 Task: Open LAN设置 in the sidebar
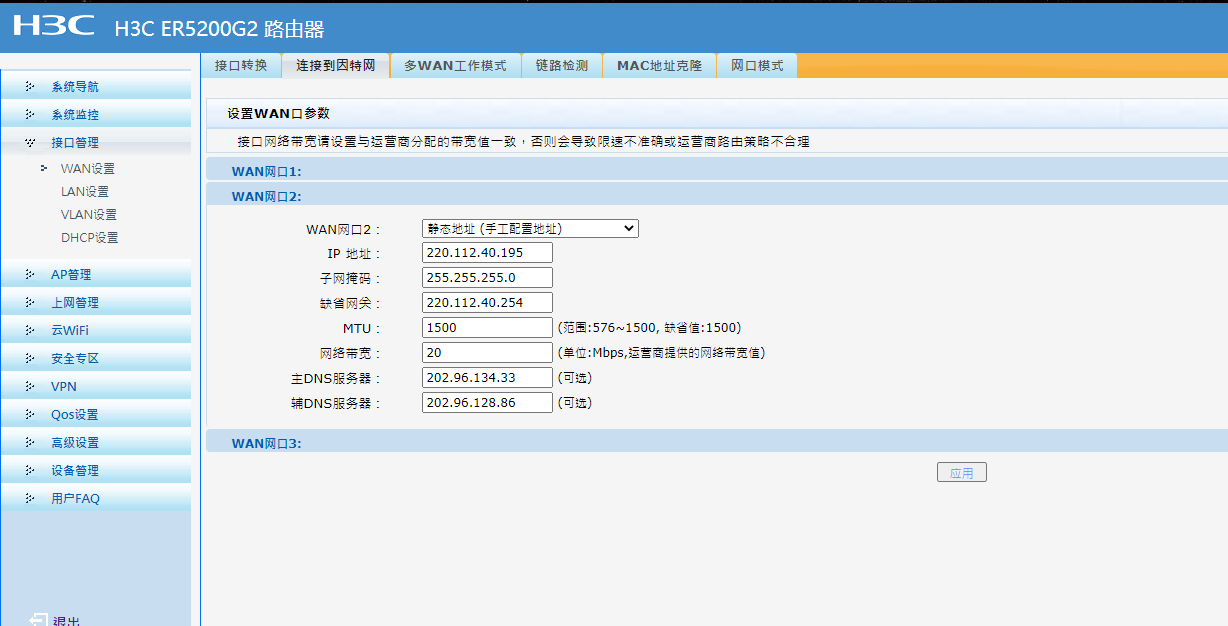click(x=85, y=192)
